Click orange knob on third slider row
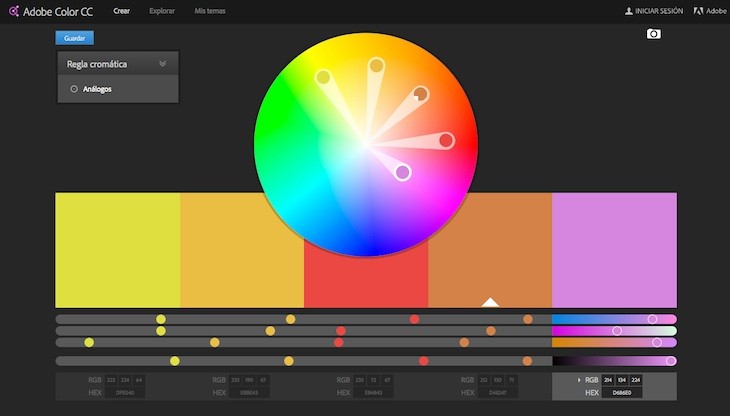730x416 pixels. [464, 342]
